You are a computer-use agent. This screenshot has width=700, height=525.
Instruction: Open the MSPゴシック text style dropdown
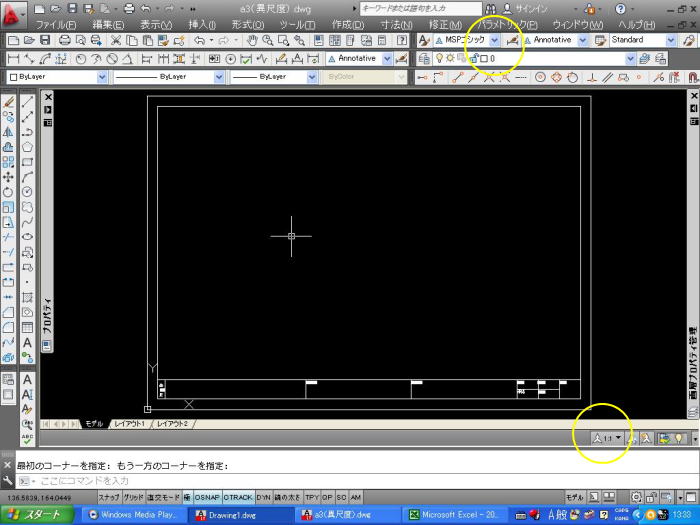(495, 41)
